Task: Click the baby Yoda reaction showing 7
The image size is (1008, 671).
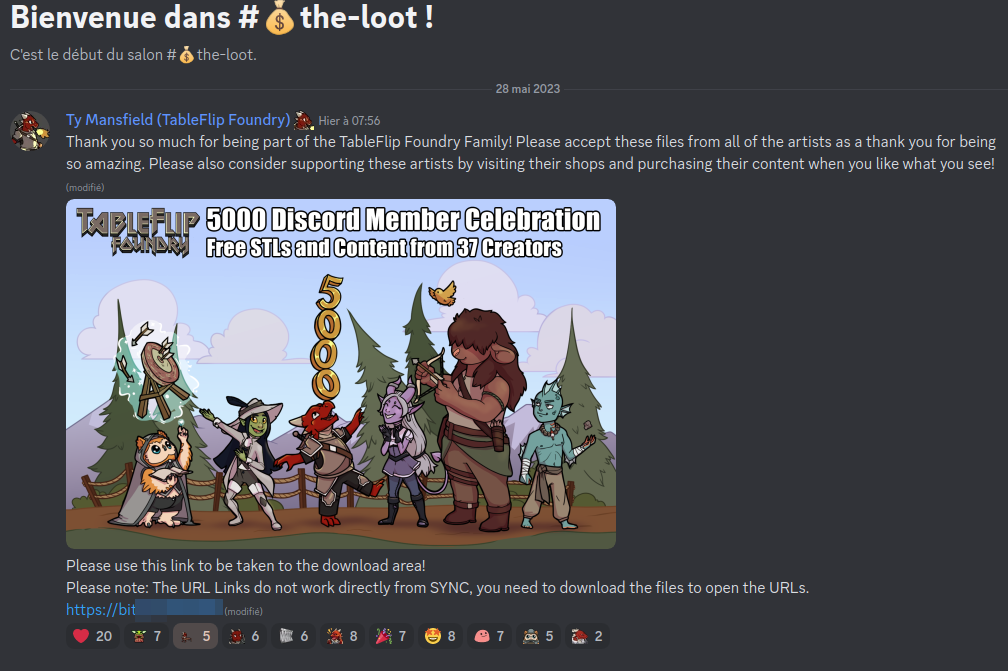Action: 147,636
